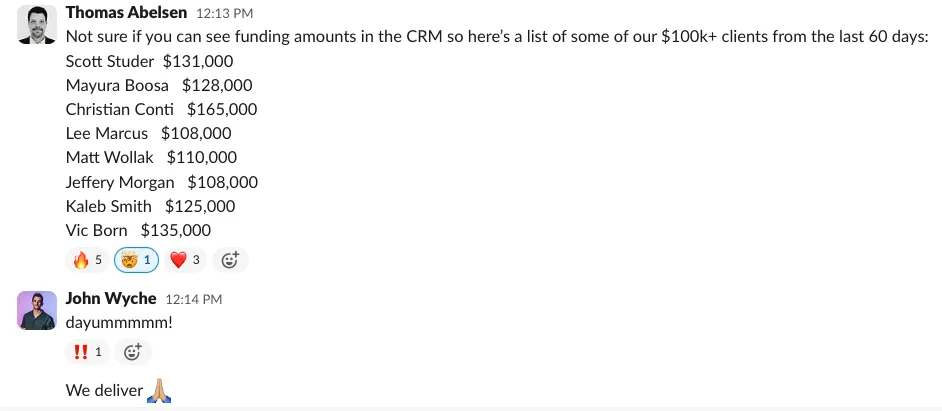Click the Vic Born $135,000 line
The width and height of the screenshot is (942, 411).
click(138, 230)
